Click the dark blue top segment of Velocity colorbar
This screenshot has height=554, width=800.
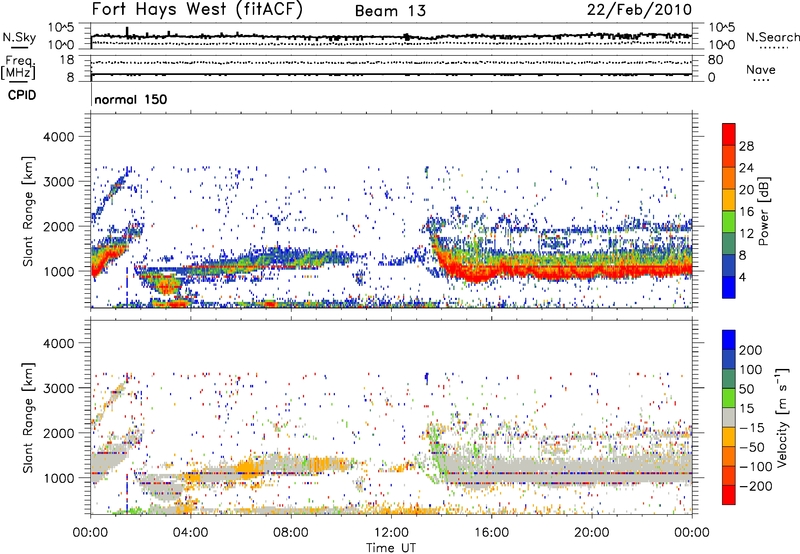[x=729, y=340]
